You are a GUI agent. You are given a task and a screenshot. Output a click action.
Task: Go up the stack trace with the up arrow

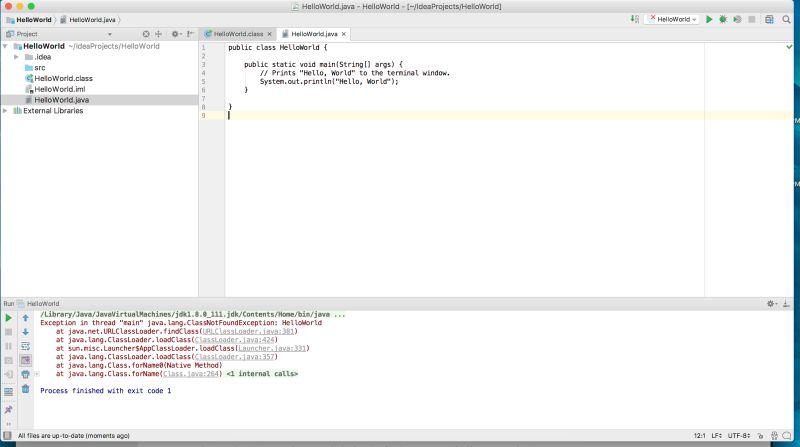click(26, 318)
